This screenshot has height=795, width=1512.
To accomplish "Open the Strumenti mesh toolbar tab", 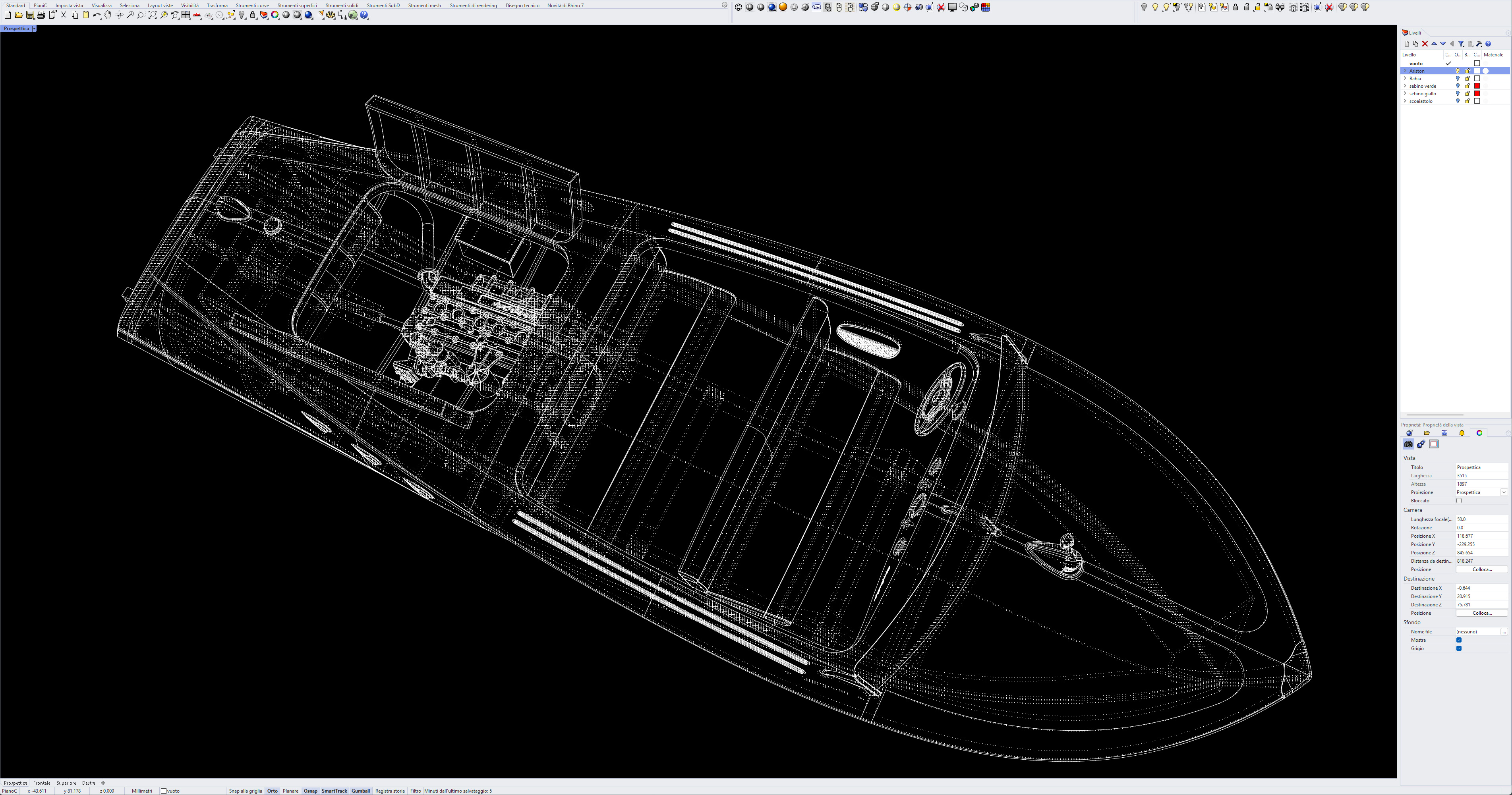I will [x=424, y=5].
